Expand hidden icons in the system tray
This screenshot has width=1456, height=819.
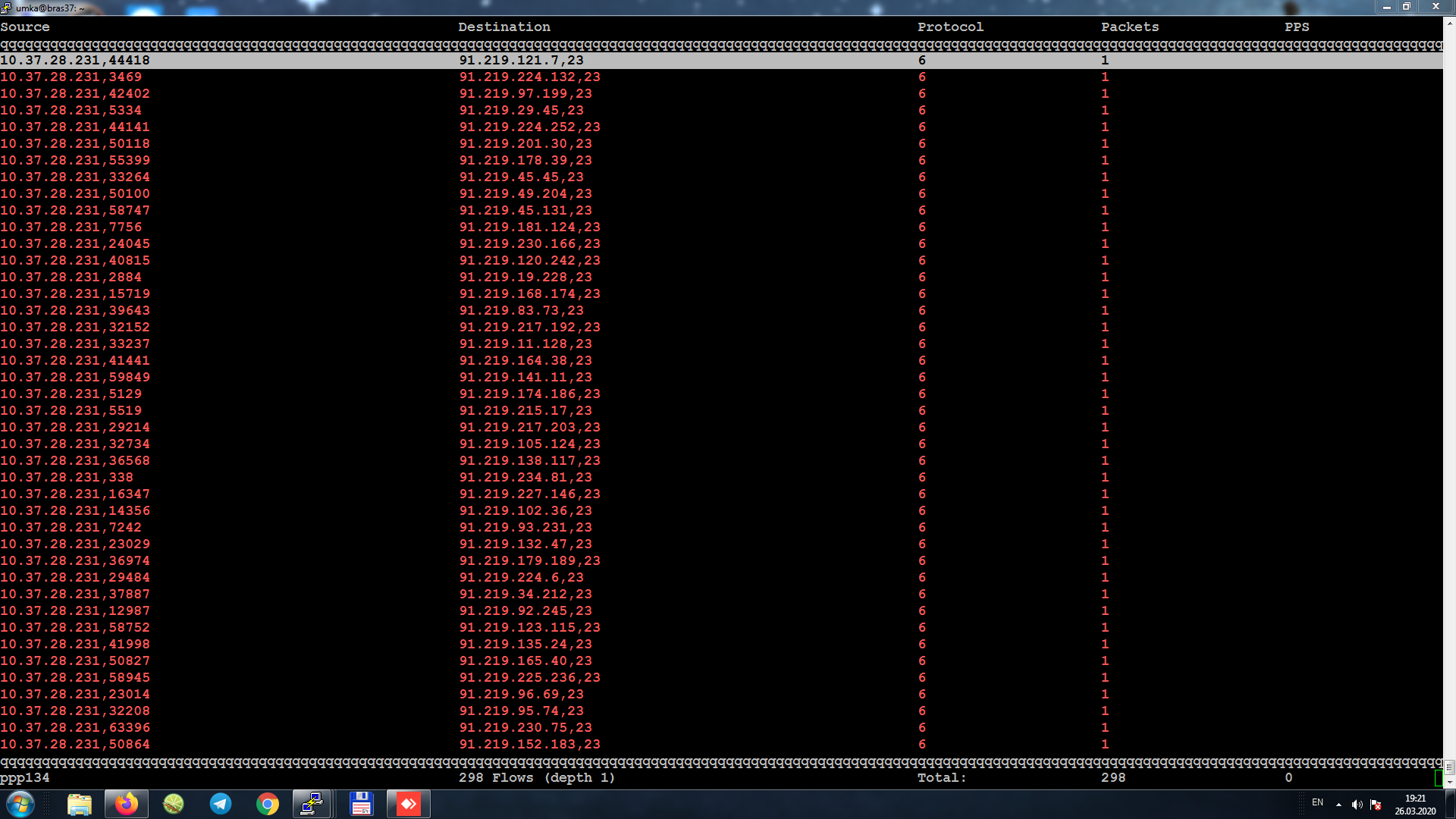tap(1338, 804)
